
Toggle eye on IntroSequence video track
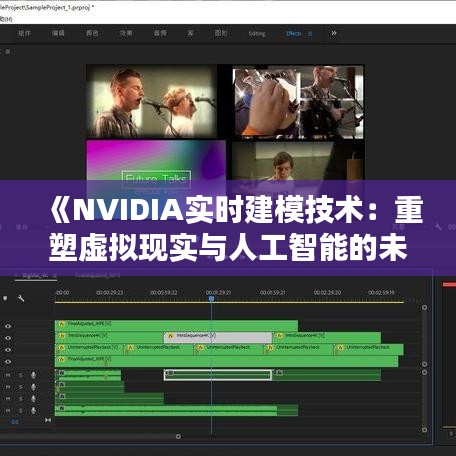tap(8, 338)
